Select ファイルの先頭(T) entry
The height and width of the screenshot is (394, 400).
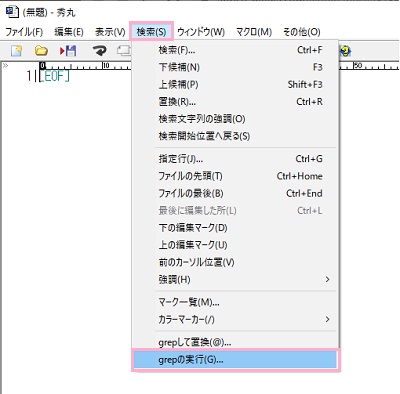[x=235, y=176]
